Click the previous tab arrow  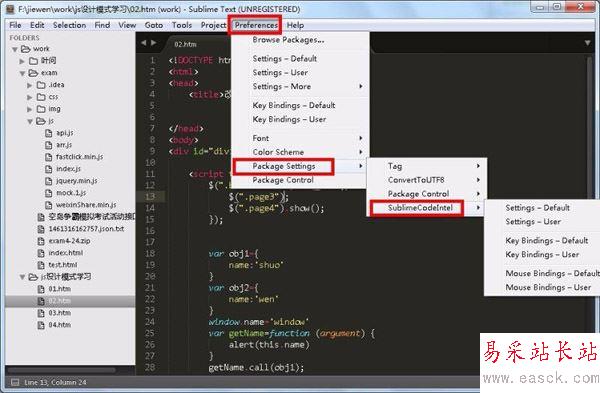[143, 43]
